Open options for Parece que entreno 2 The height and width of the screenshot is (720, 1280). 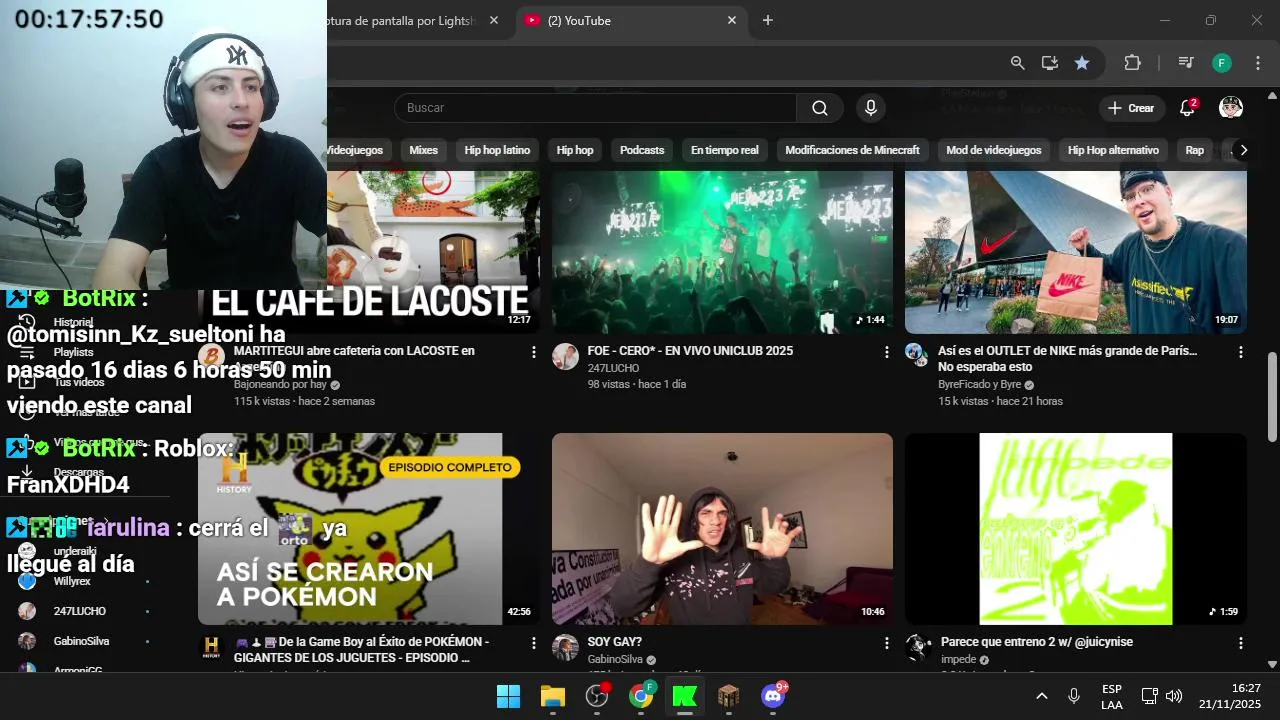[1241, 643]
